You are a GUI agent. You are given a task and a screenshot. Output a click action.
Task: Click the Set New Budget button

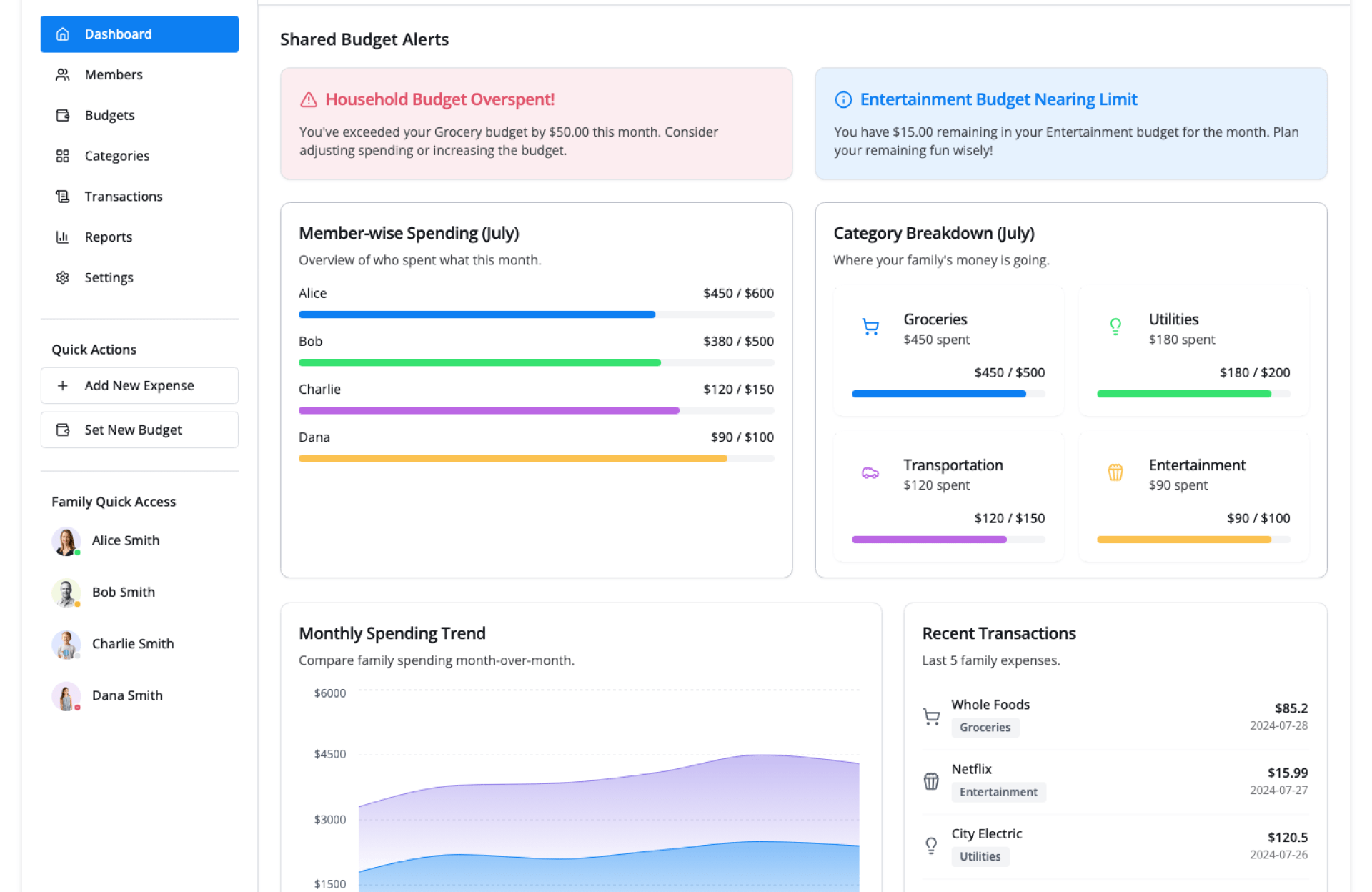(x=139, y=430)
